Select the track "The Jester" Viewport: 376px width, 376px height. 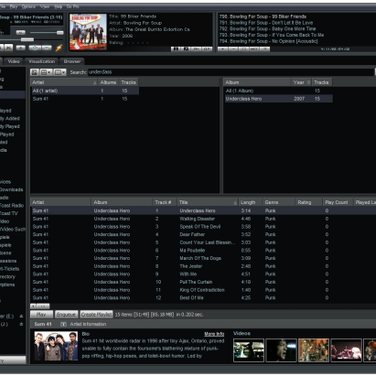point(203,266)
